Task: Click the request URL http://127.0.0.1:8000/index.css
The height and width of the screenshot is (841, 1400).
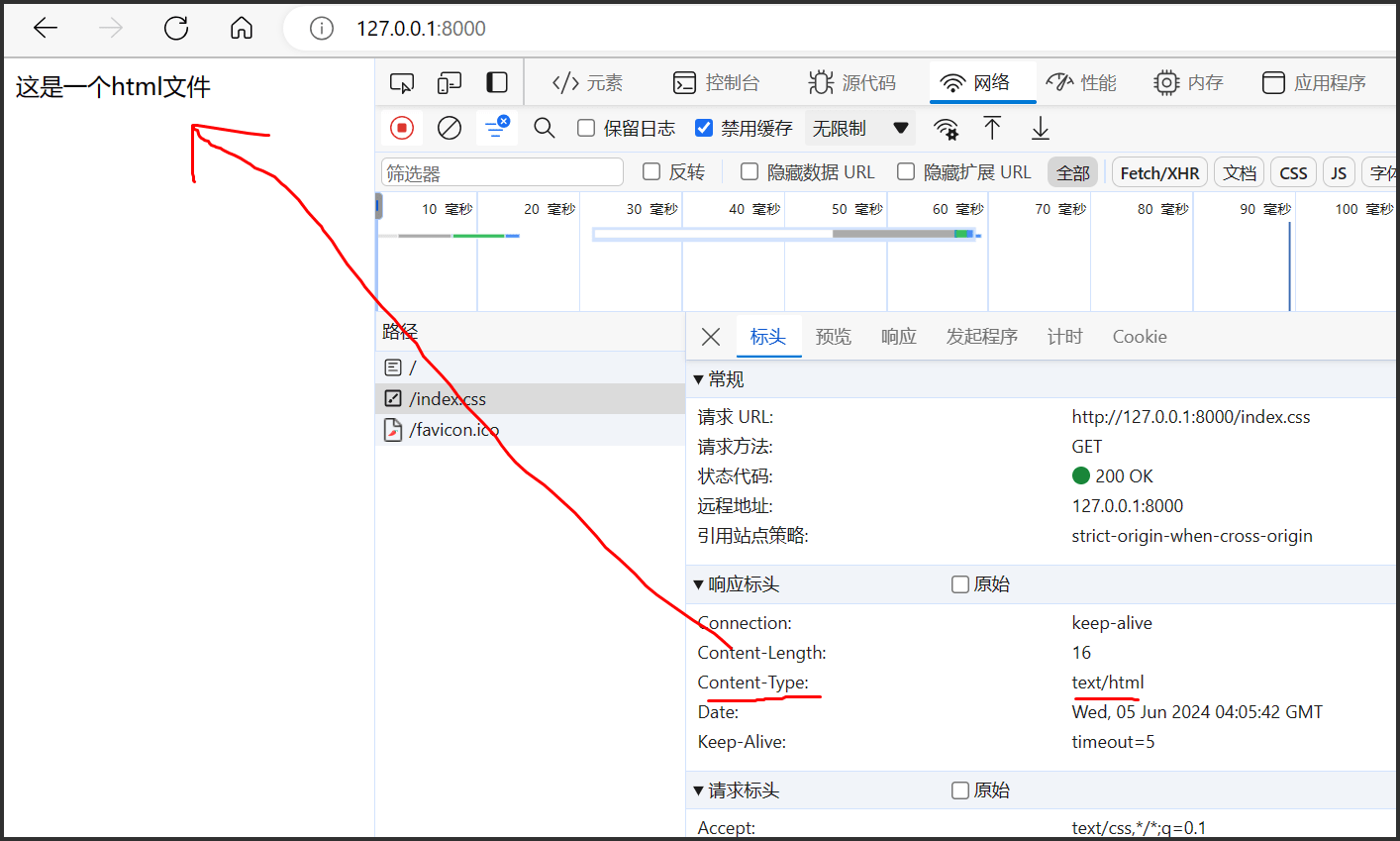Action: coord(1191,417)
